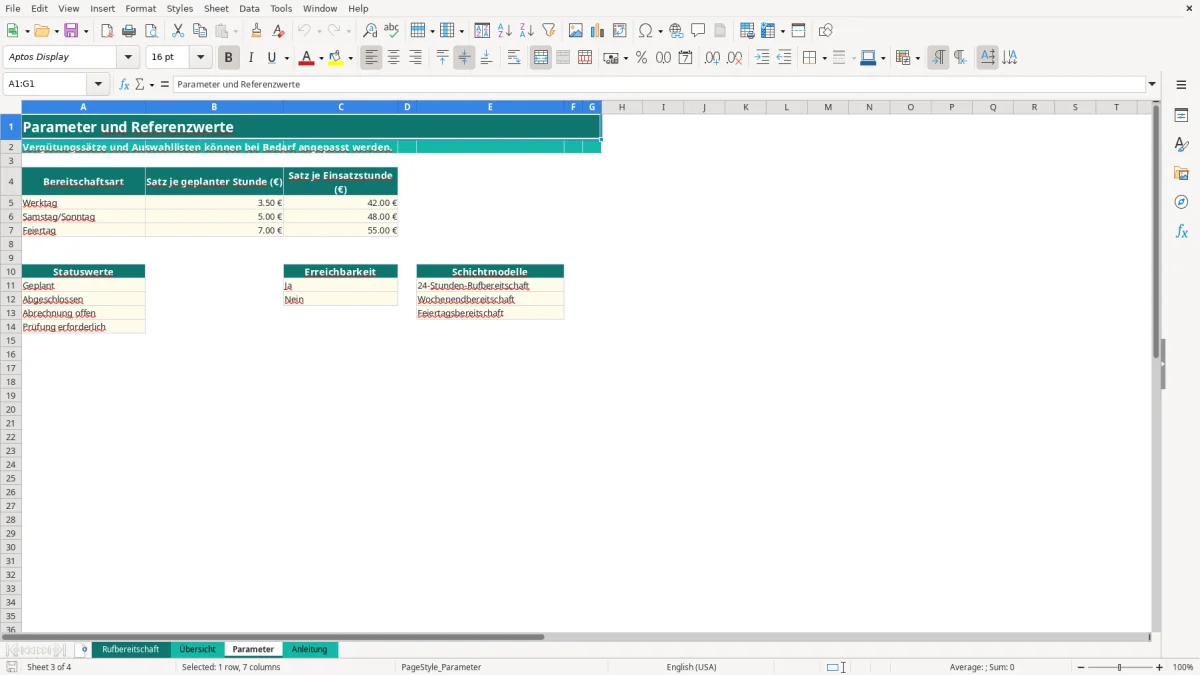
Task: Insert special character (Omega icon)
Action: tap(646, 31)
